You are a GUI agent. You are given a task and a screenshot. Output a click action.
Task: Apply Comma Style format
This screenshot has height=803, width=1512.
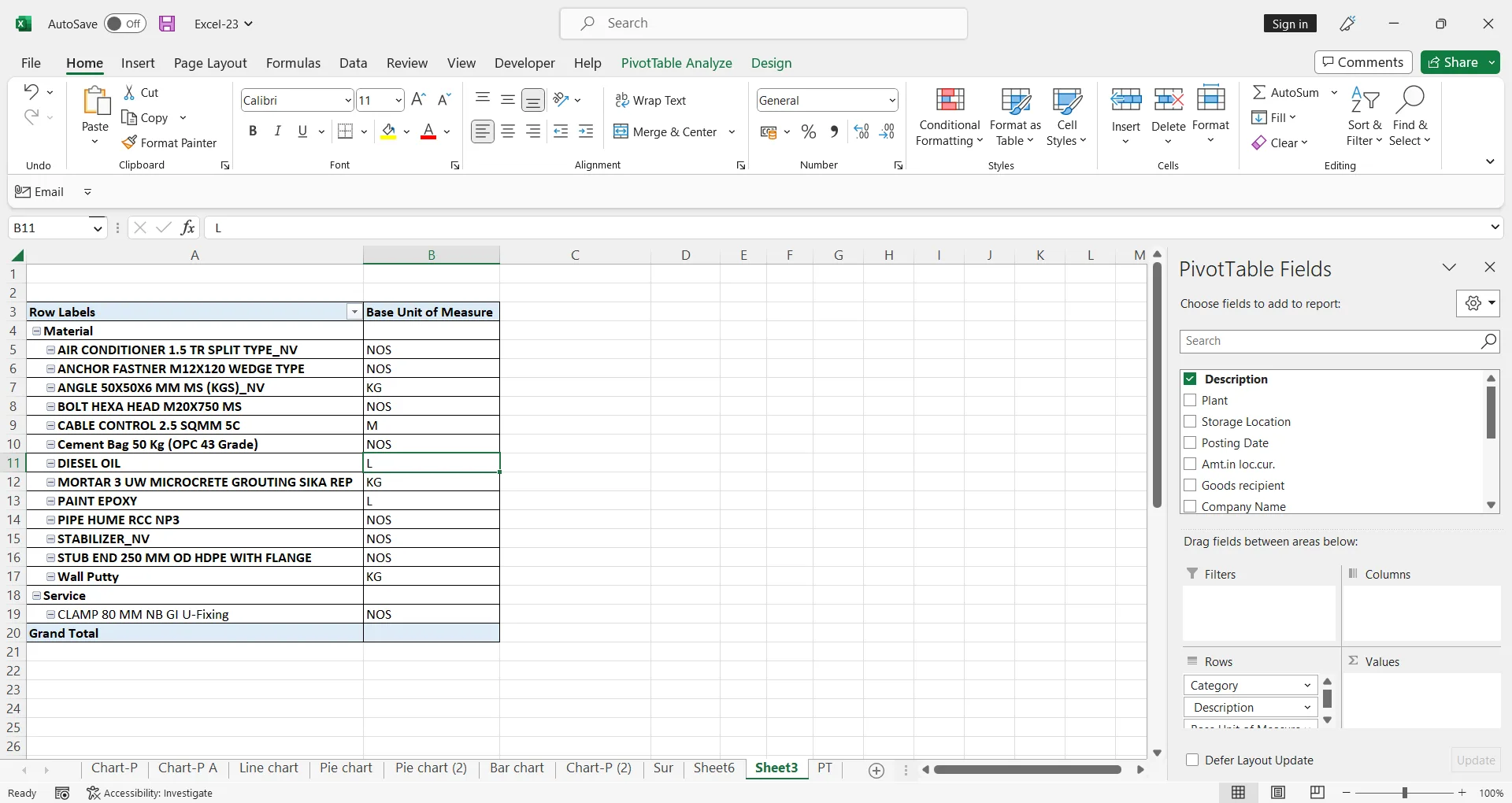(834, 131)
